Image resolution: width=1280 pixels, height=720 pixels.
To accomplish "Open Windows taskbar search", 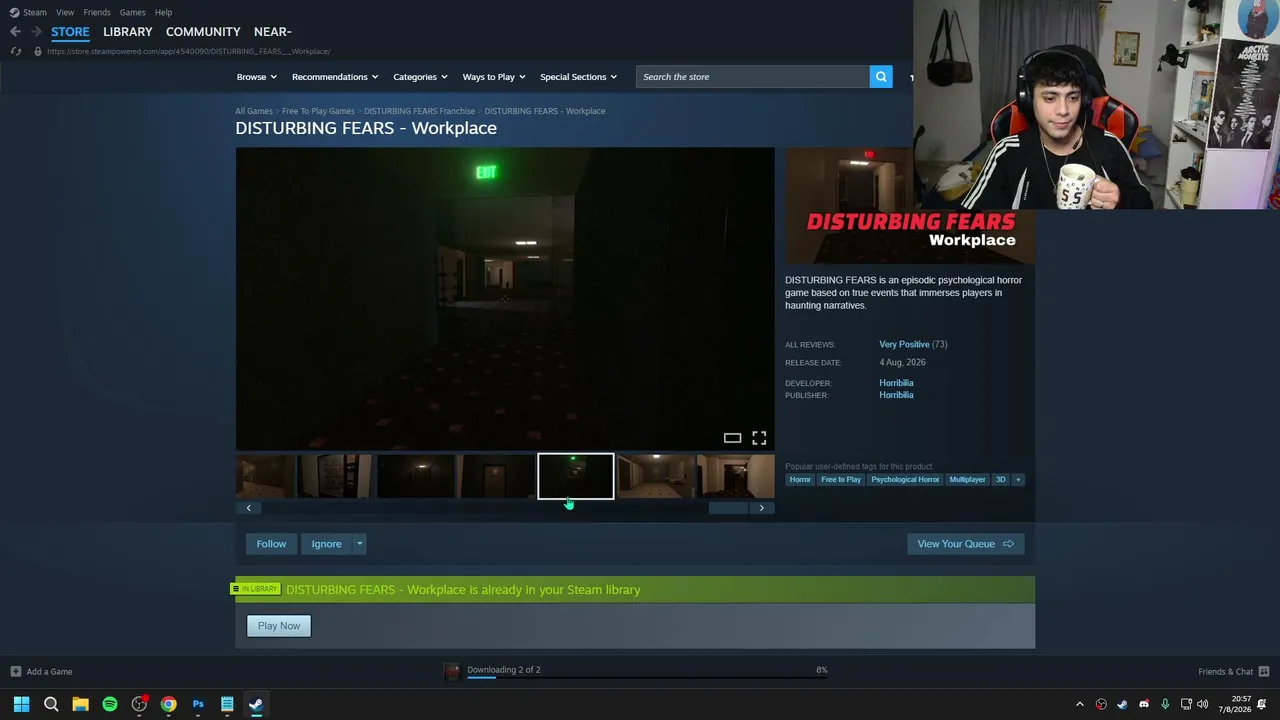I will 51,704.
